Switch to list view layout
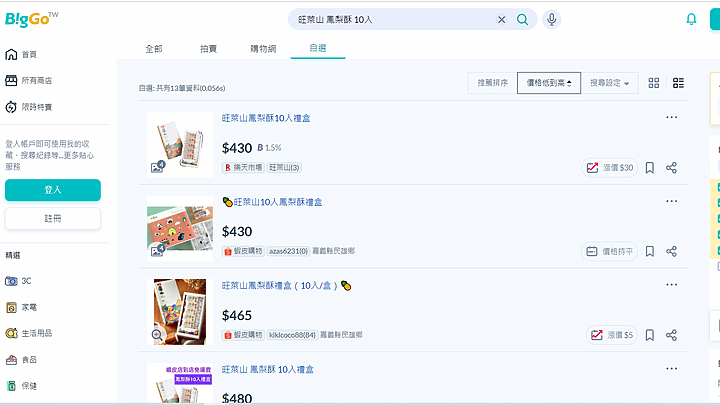The image size is (720, 405). coord(678,83)
